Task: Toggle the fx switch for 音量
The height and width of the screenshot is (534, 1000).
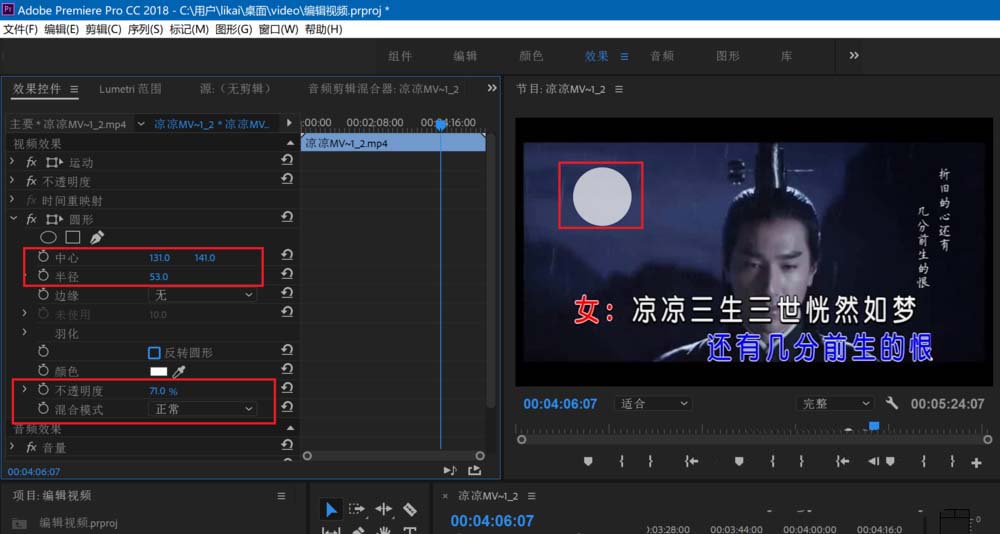Action: [x=32, y=447]
